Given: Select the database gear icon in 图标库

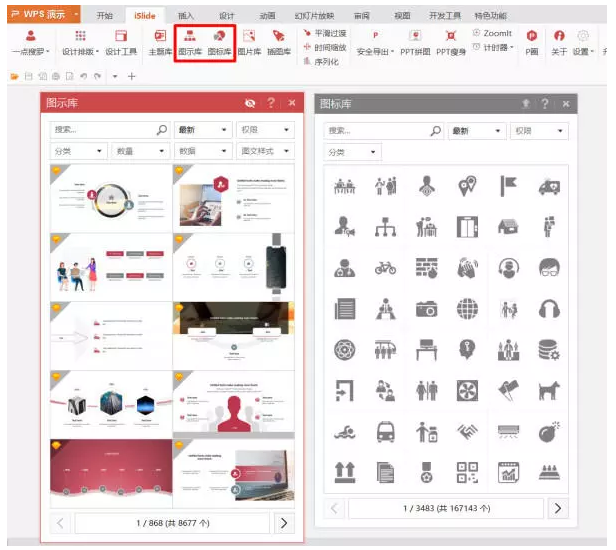Looking at the screenshot, I should (x=549, y=350).
